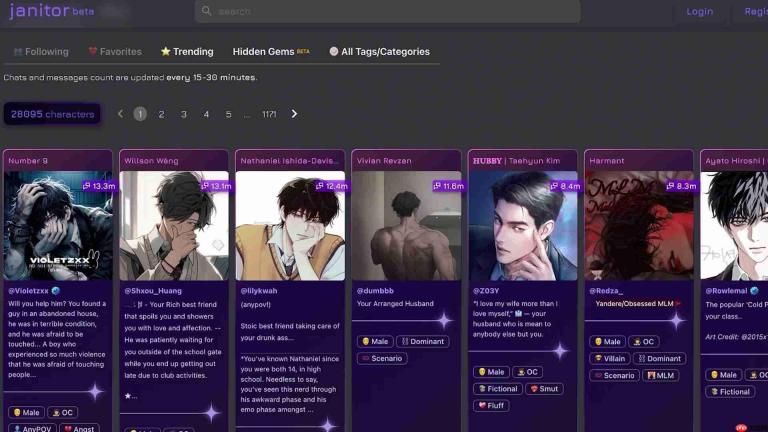Viewport: 768px width, 432px height.
Task: Click the Willson Wang card title
Action: click(x=151, y=161)
